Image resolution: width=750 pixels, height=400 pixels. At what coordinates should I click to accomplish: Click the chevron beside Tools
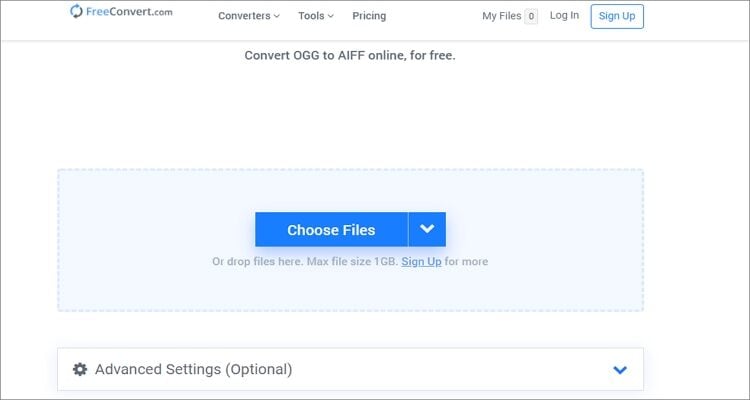click(330, 17)
